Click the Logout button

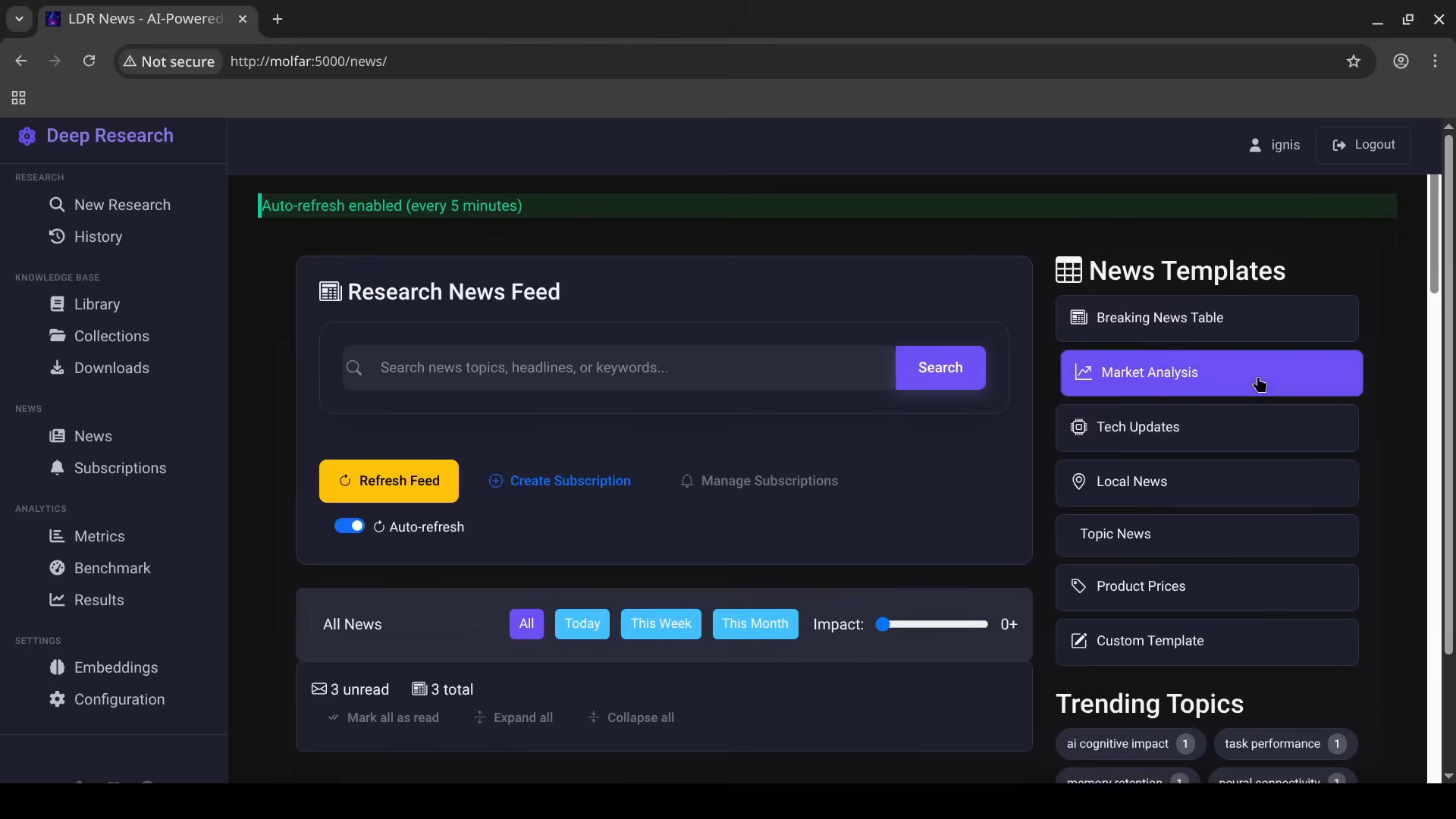(x=1363, y=145)
